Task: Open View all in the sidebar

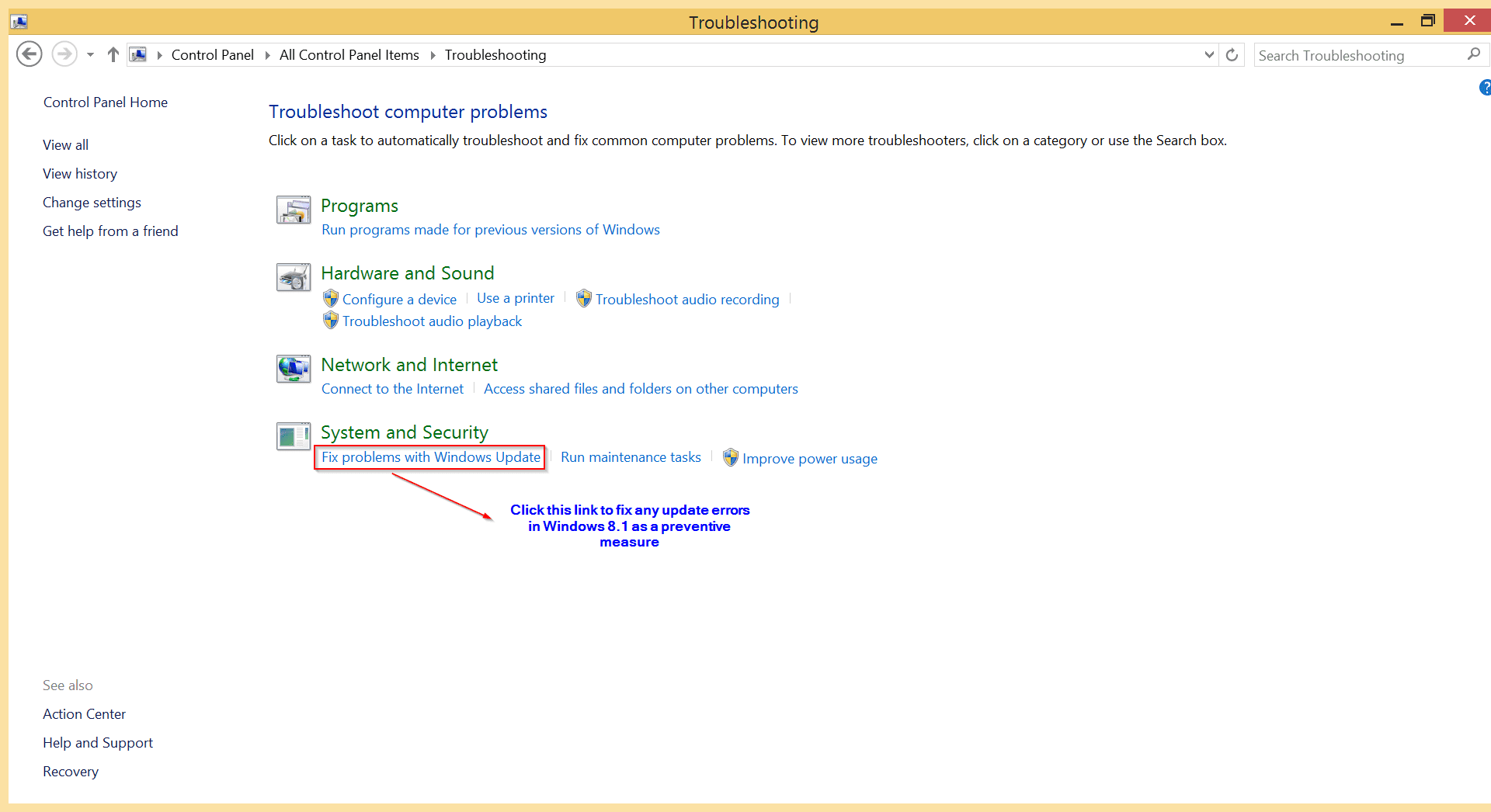Action: click(x=66, y=145)
